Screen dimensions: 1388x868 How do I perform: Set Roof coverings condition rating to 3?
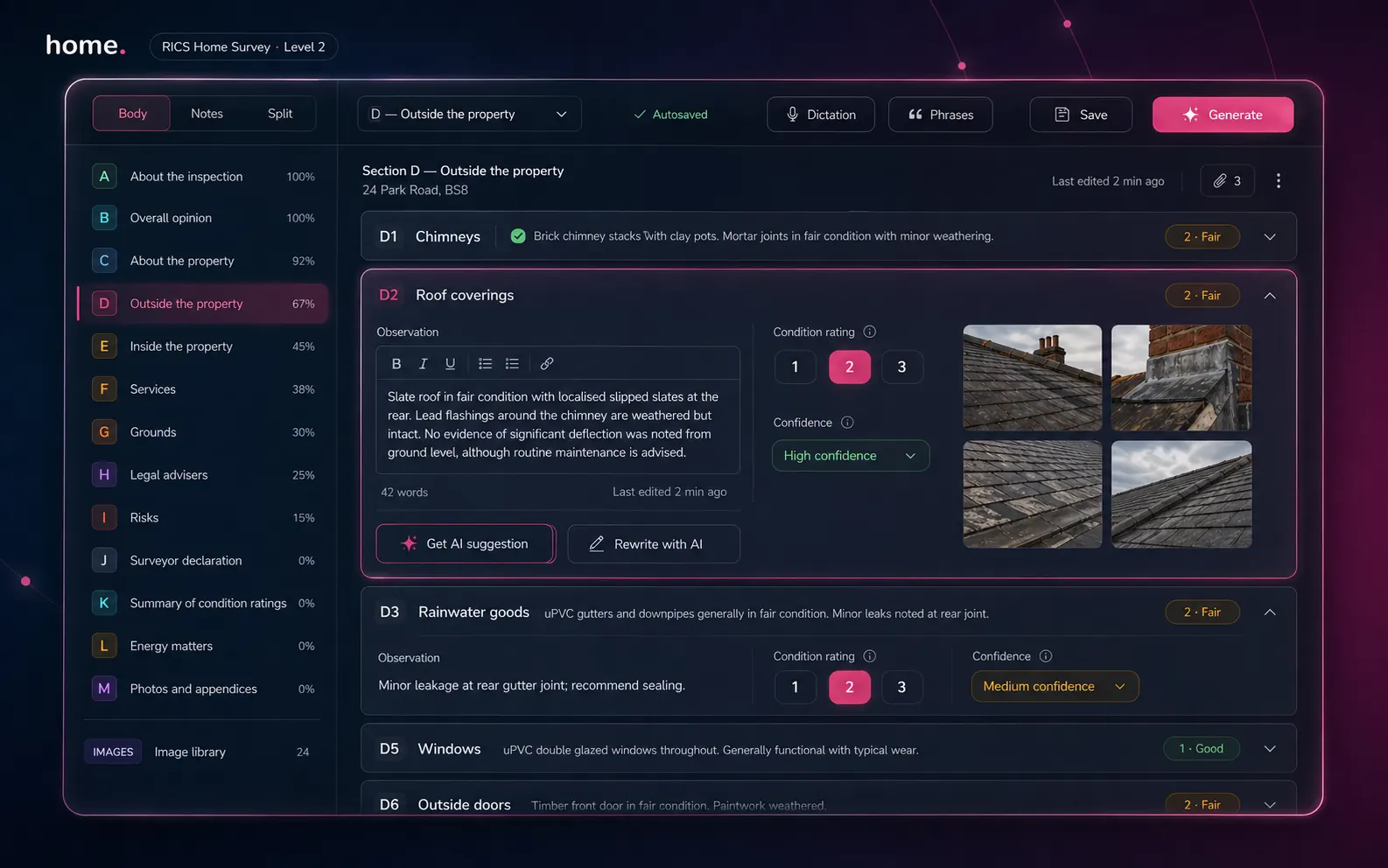pos(901,367)
